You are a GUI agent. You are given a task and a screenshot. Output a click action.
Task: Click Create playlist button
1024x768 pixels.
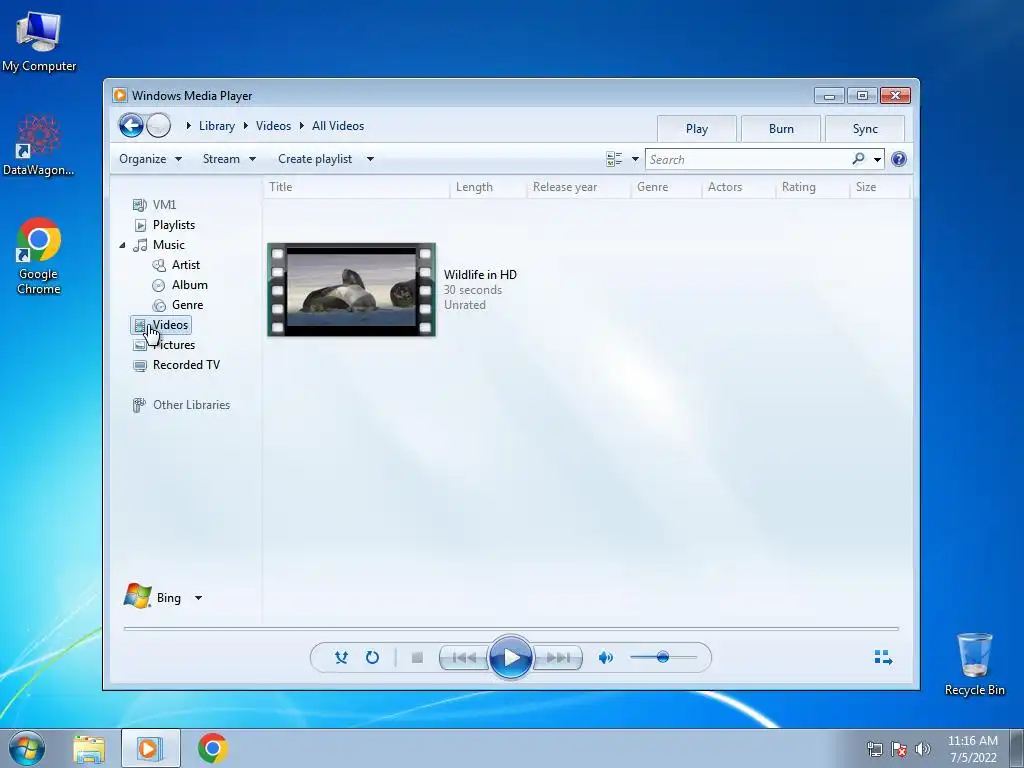click(315, 159)
